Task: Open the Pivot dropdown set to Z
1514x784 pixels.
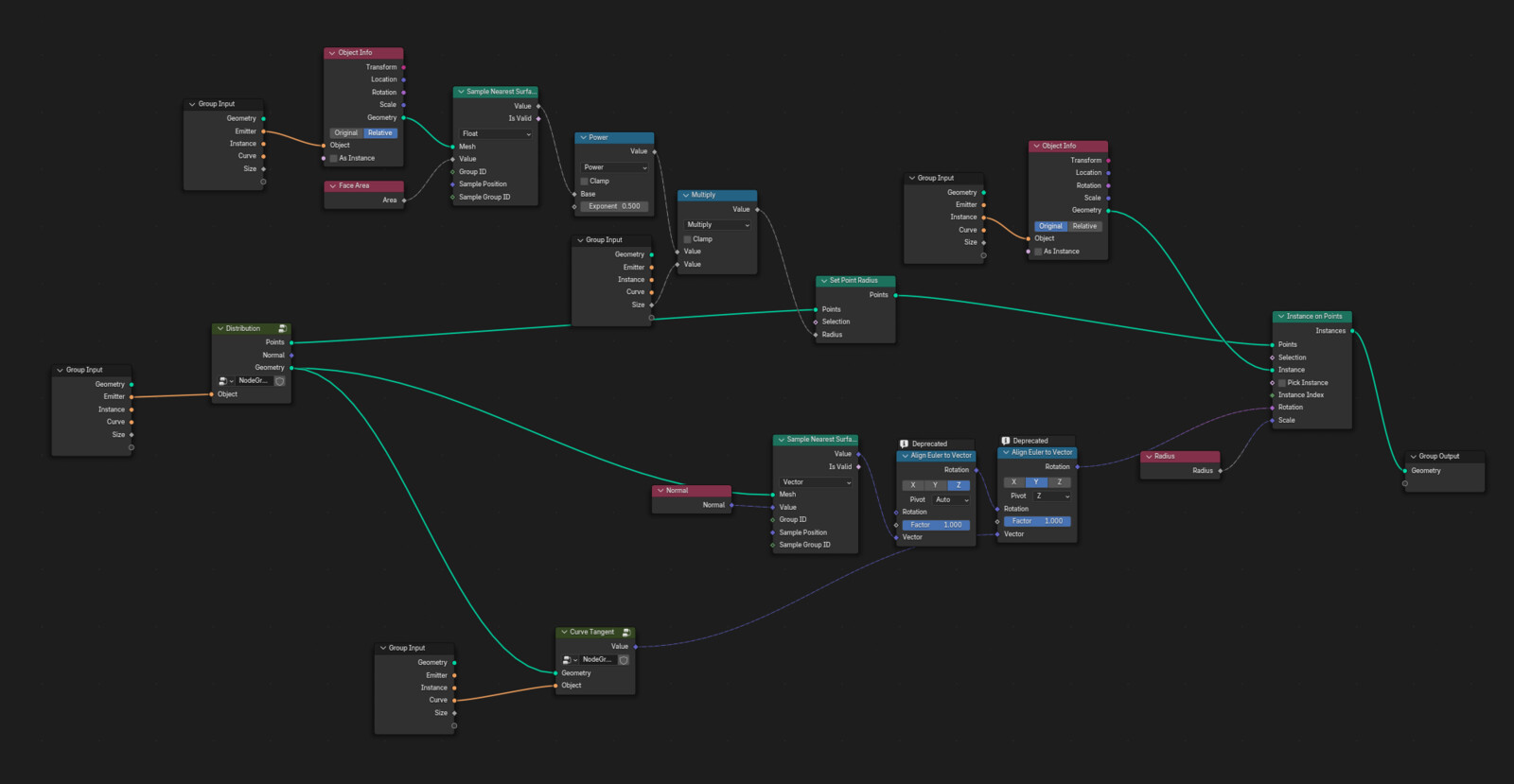Action: [1052, 497]
